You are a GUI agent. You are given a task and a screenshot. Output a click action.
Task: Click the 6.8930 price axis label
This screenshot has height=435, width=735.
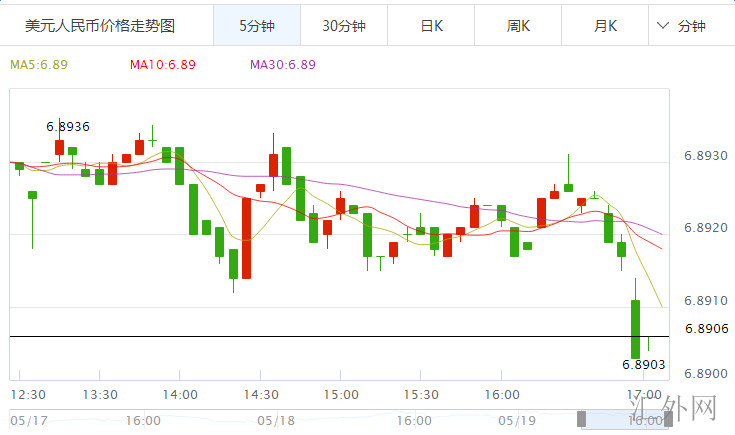[706, 155]
